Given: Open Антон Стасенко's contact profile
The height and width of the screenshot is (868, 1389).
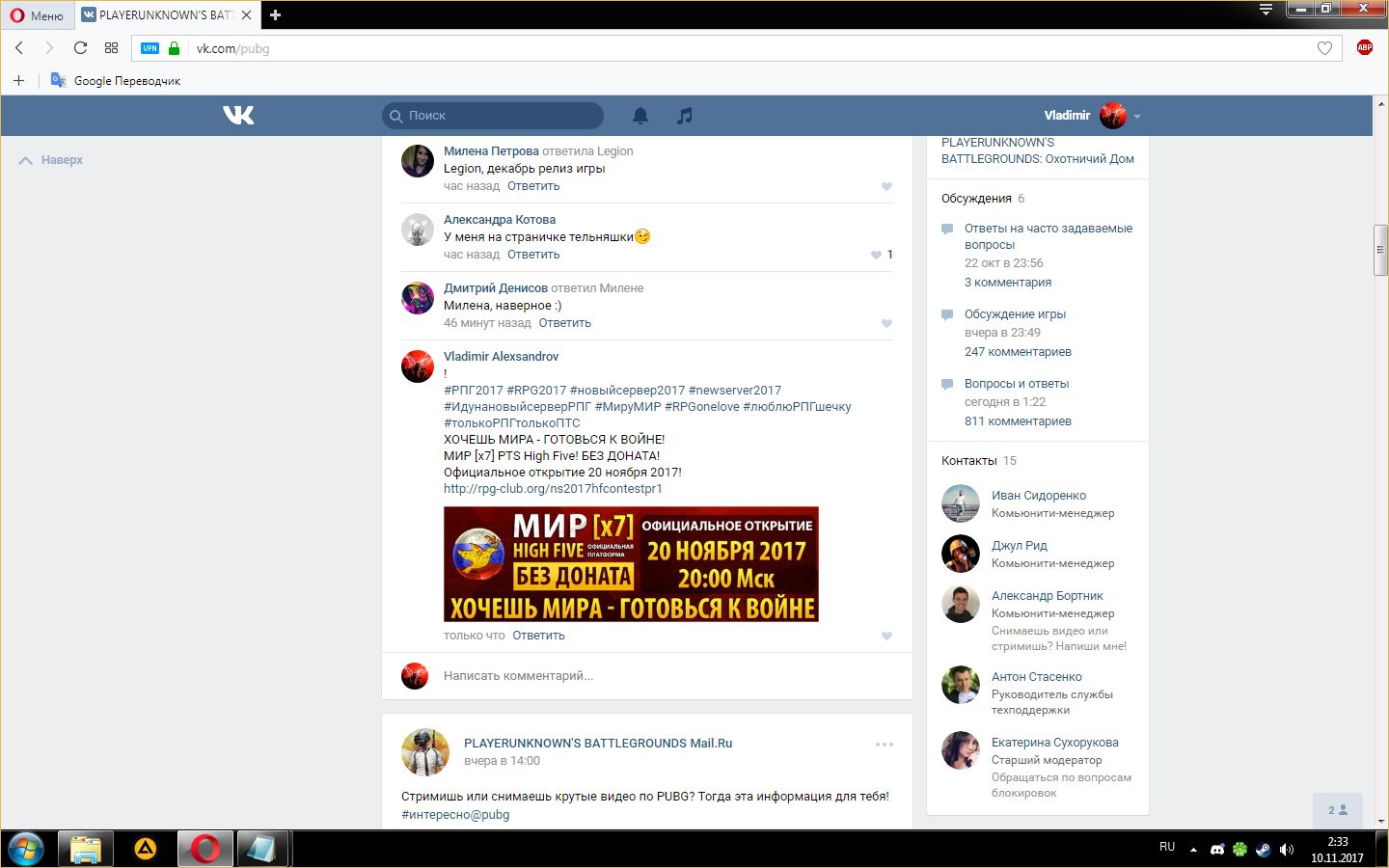Looking at the screenshot, I should click(x=1037, y=677).
